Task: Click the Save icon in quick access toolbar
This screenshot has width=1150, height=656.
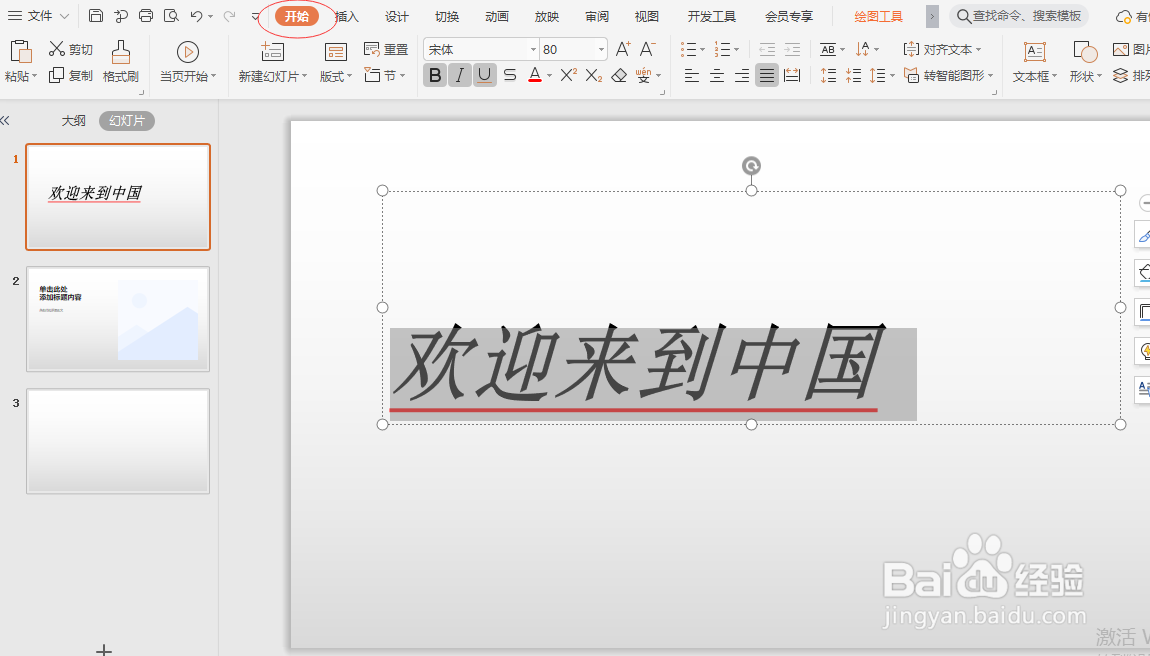Action: [96, 15]
